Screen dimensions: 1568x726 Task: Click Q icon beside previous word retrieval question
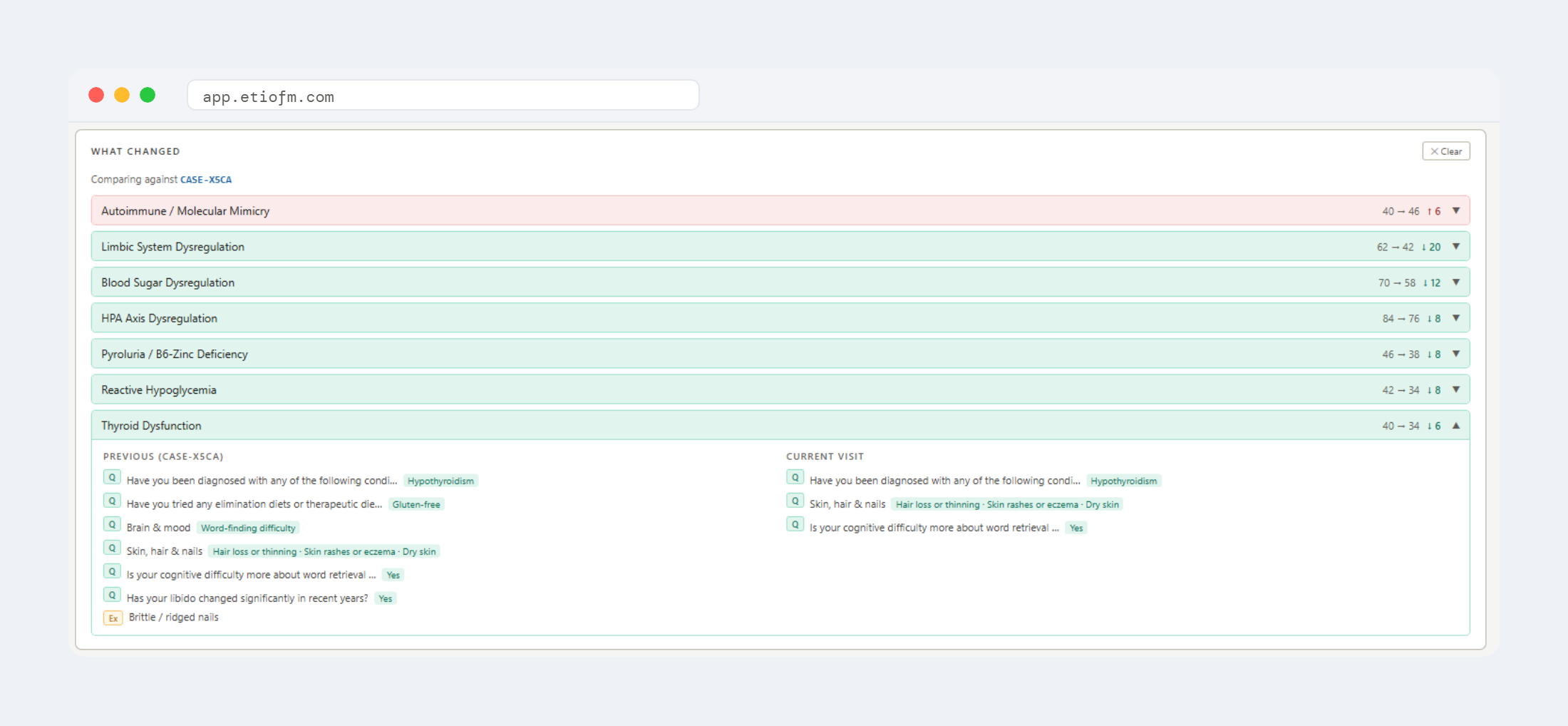pos(112,572)
